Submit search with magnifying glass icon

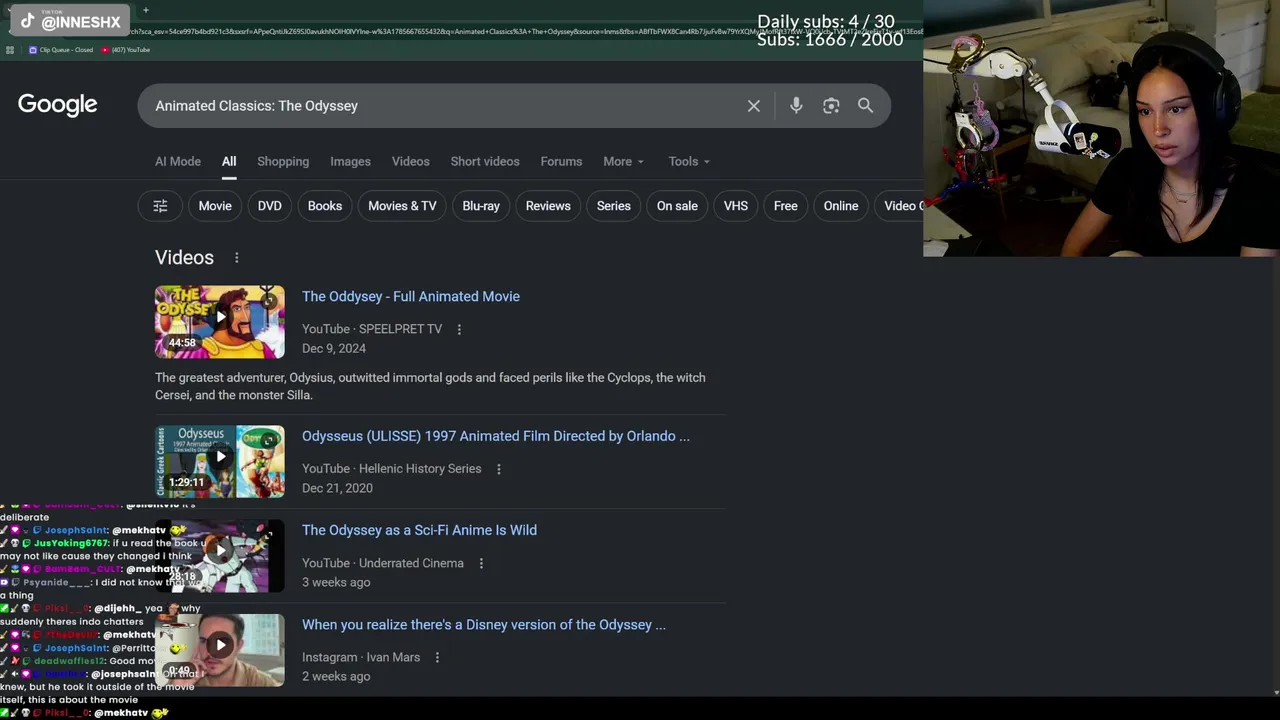[865, 106]
